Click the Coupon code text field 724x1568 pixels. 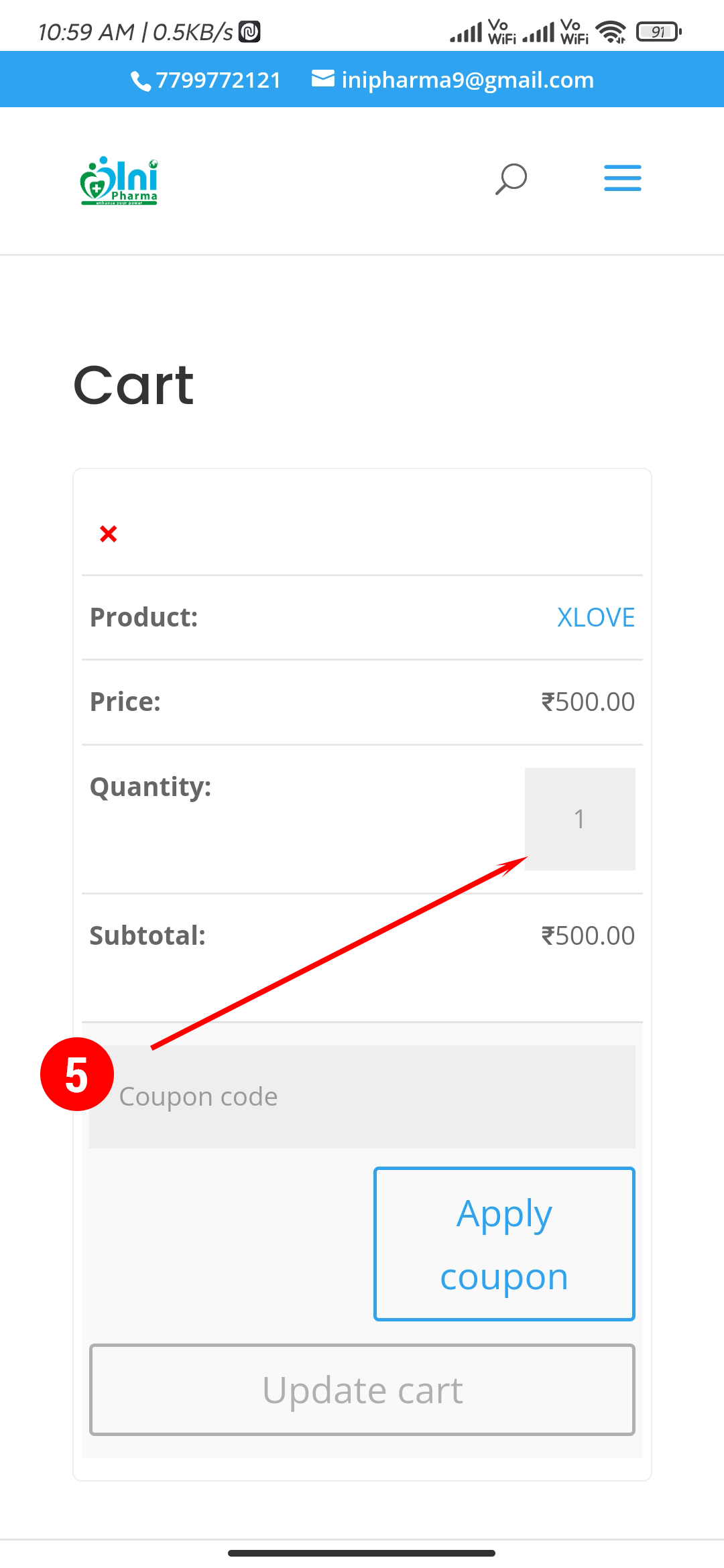point(375,1097)
